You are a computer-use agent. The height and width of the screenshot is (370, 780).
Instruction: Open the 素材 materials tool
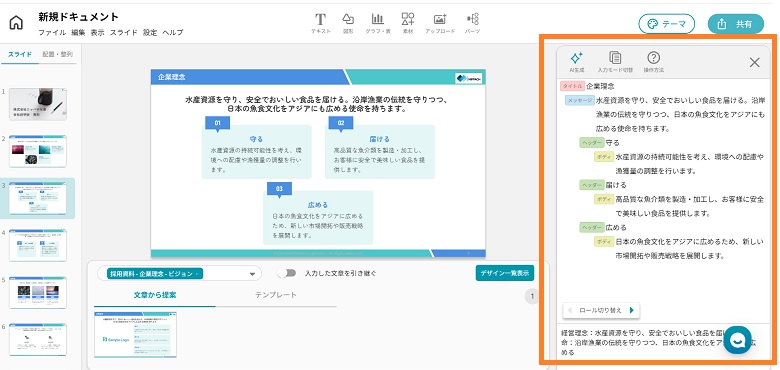pyautogui.click(x=408, y=23)
